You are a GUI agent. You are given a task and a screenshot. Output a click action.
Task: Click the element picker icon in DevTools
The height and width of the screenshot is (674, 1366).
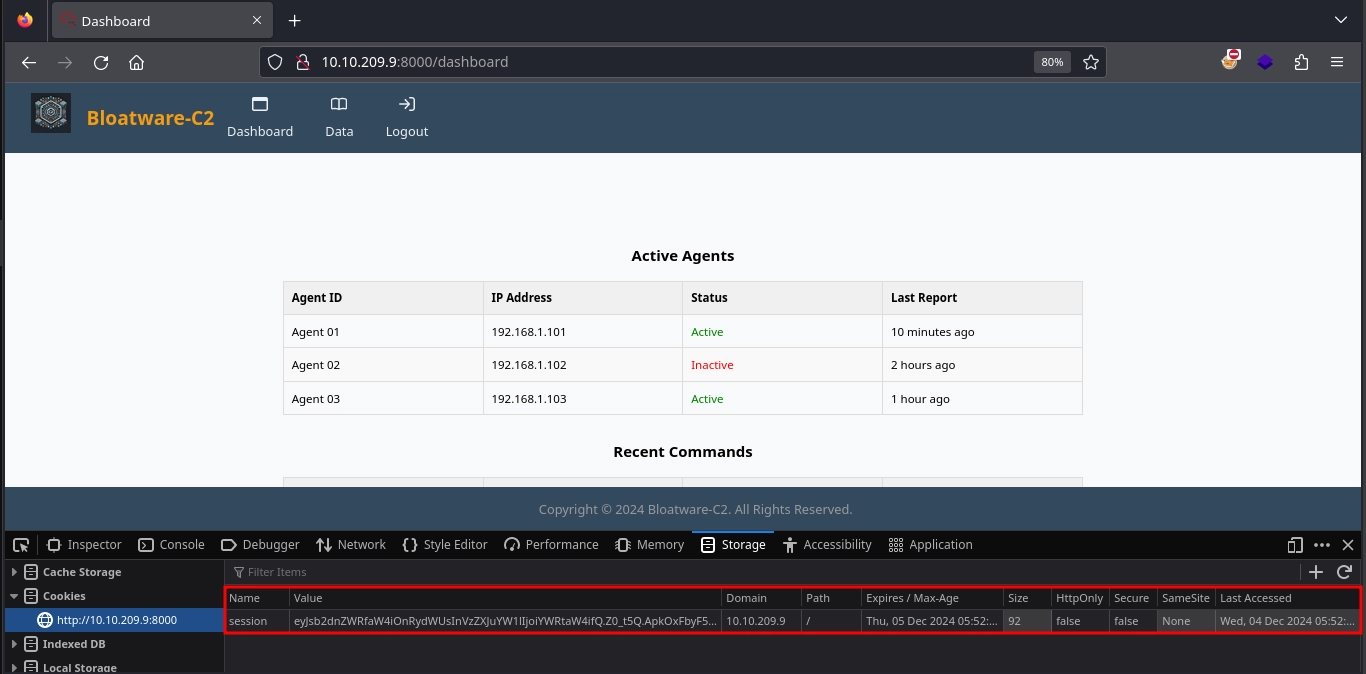tap(21, 545)
